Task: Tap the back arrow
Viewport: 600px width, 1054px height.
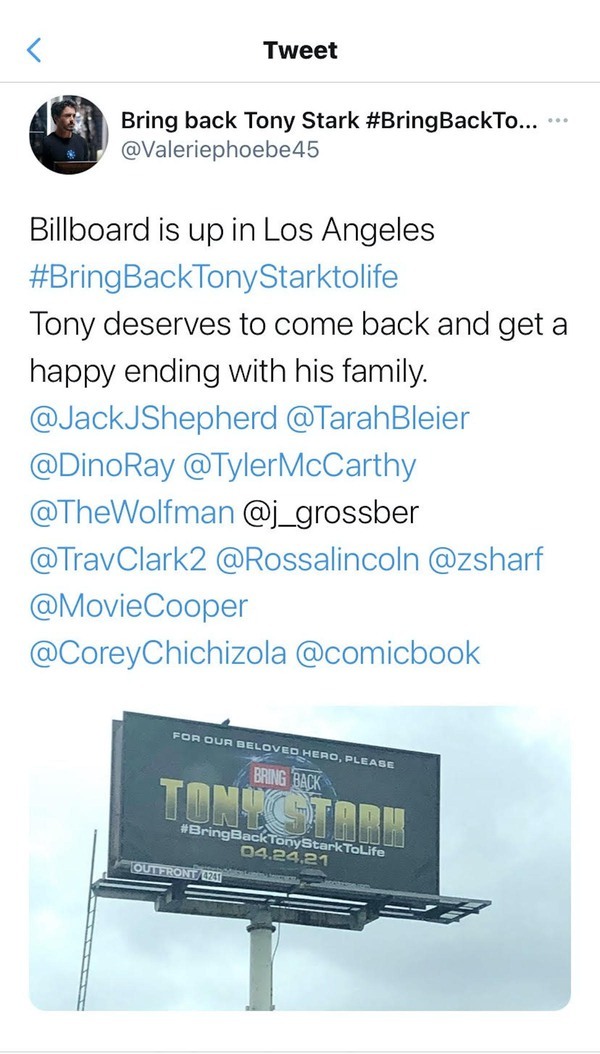Action: (34, 50)
